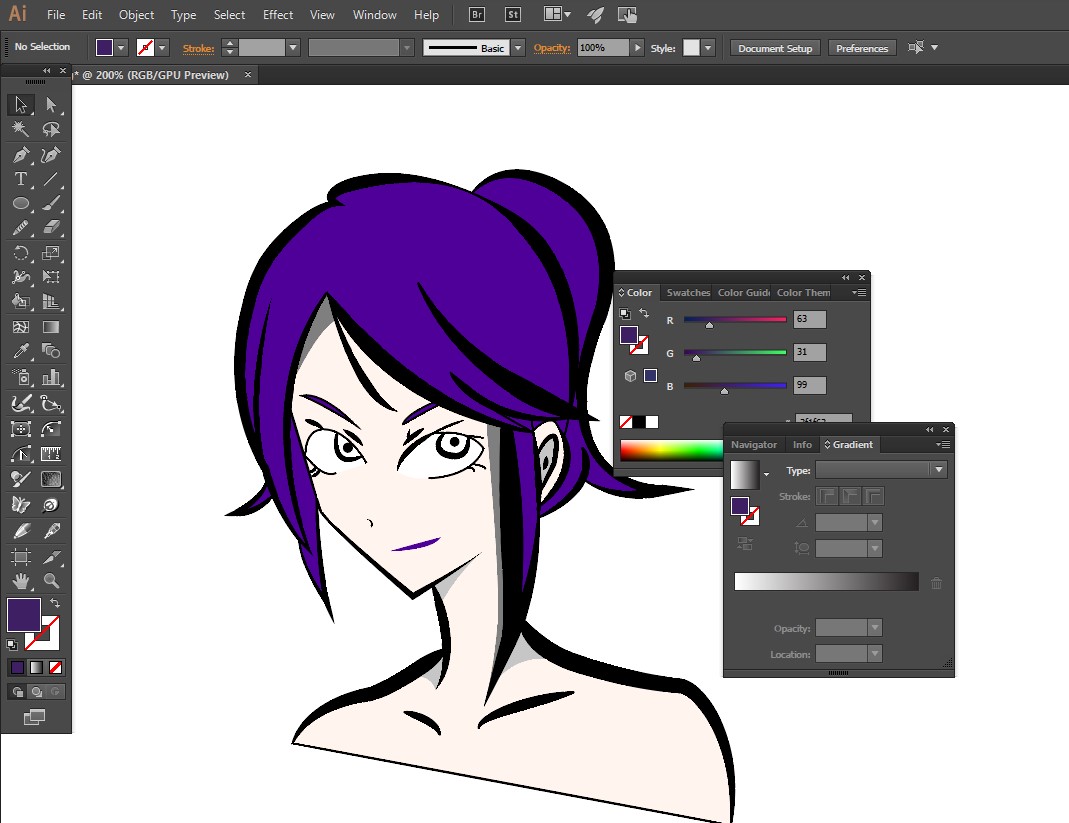Reset to default fill and stroke in toolbox
Viewport: 1069px width, 823px height.
click(12, 644)
